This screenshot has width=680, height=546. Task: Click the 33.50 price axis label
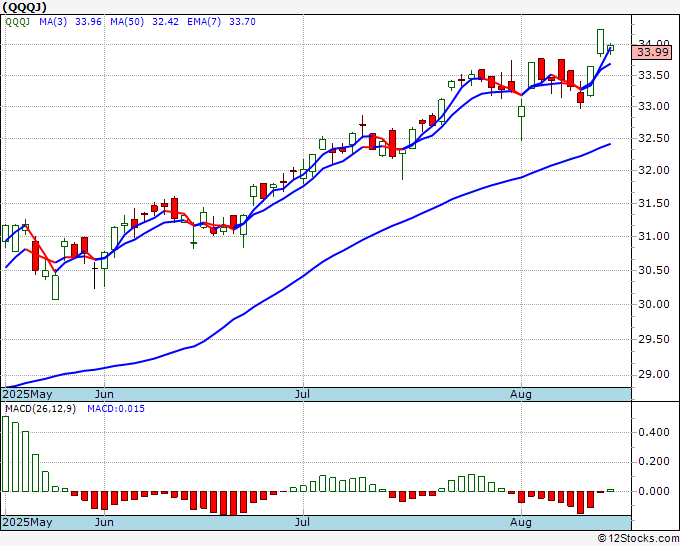click(654, 75)
